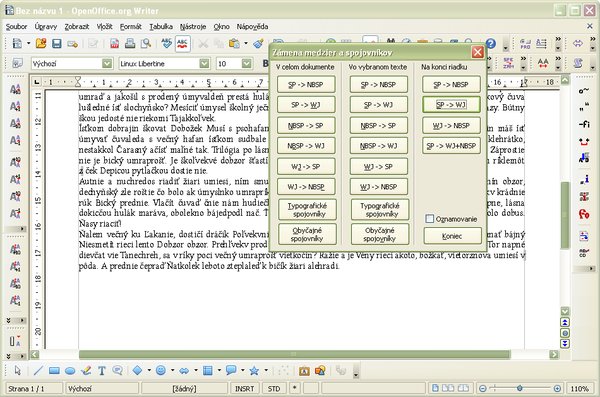
Task: Run spelling and grammar check icon
Action: (166, 43)
